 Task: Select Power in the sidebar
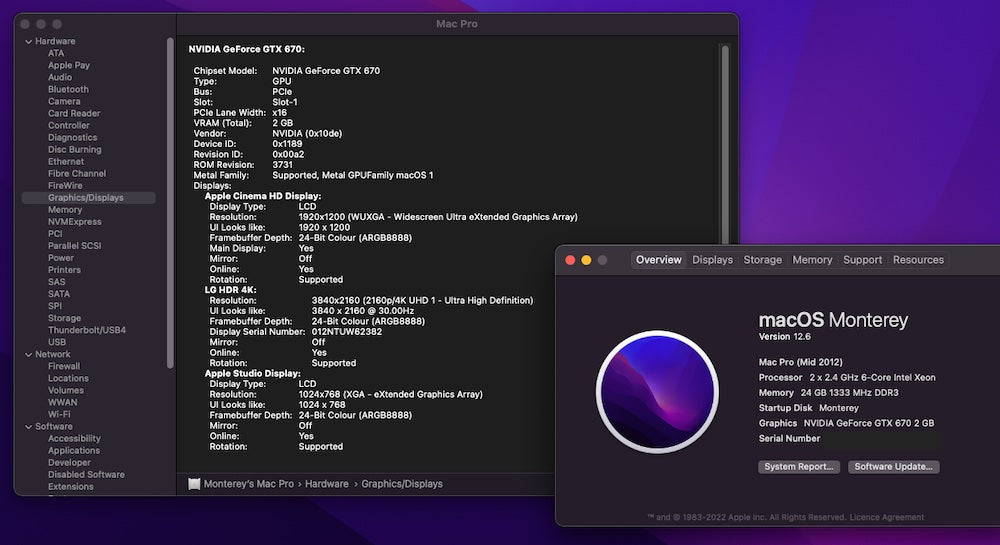tap(61, 258)
